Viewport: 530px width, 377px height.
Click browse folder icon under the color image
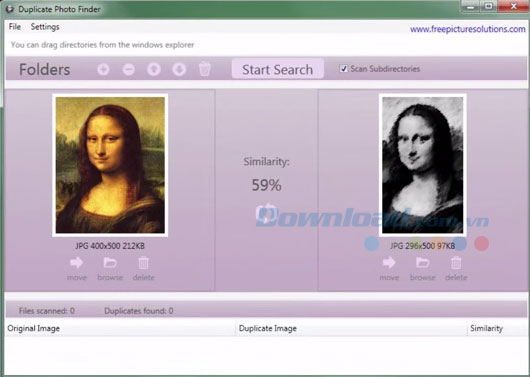coord(110,262)
